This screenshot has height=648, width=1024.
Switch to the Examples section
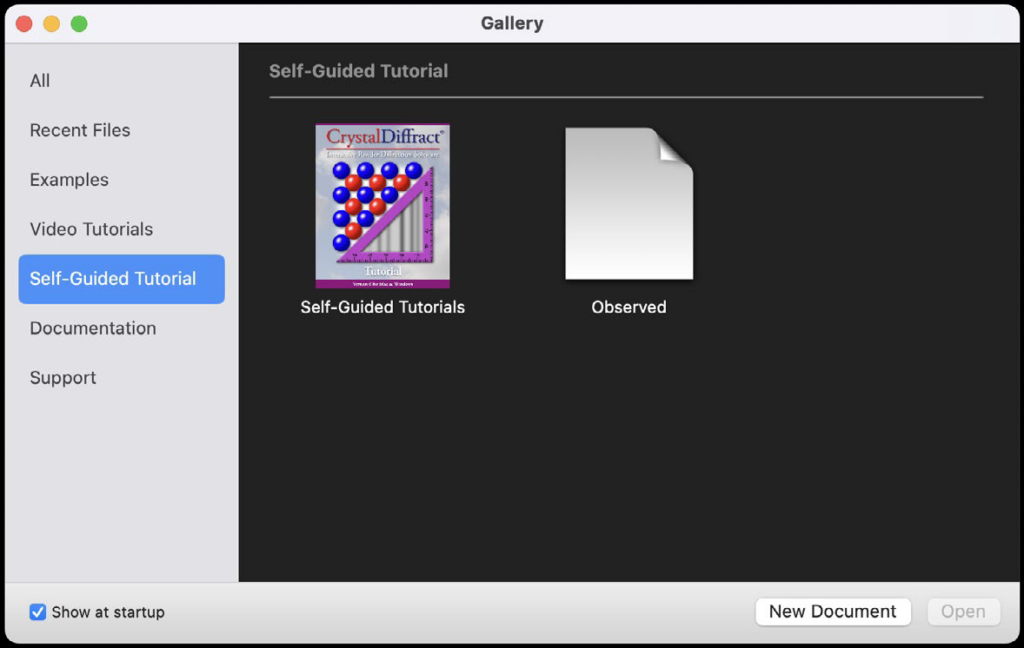69,180
